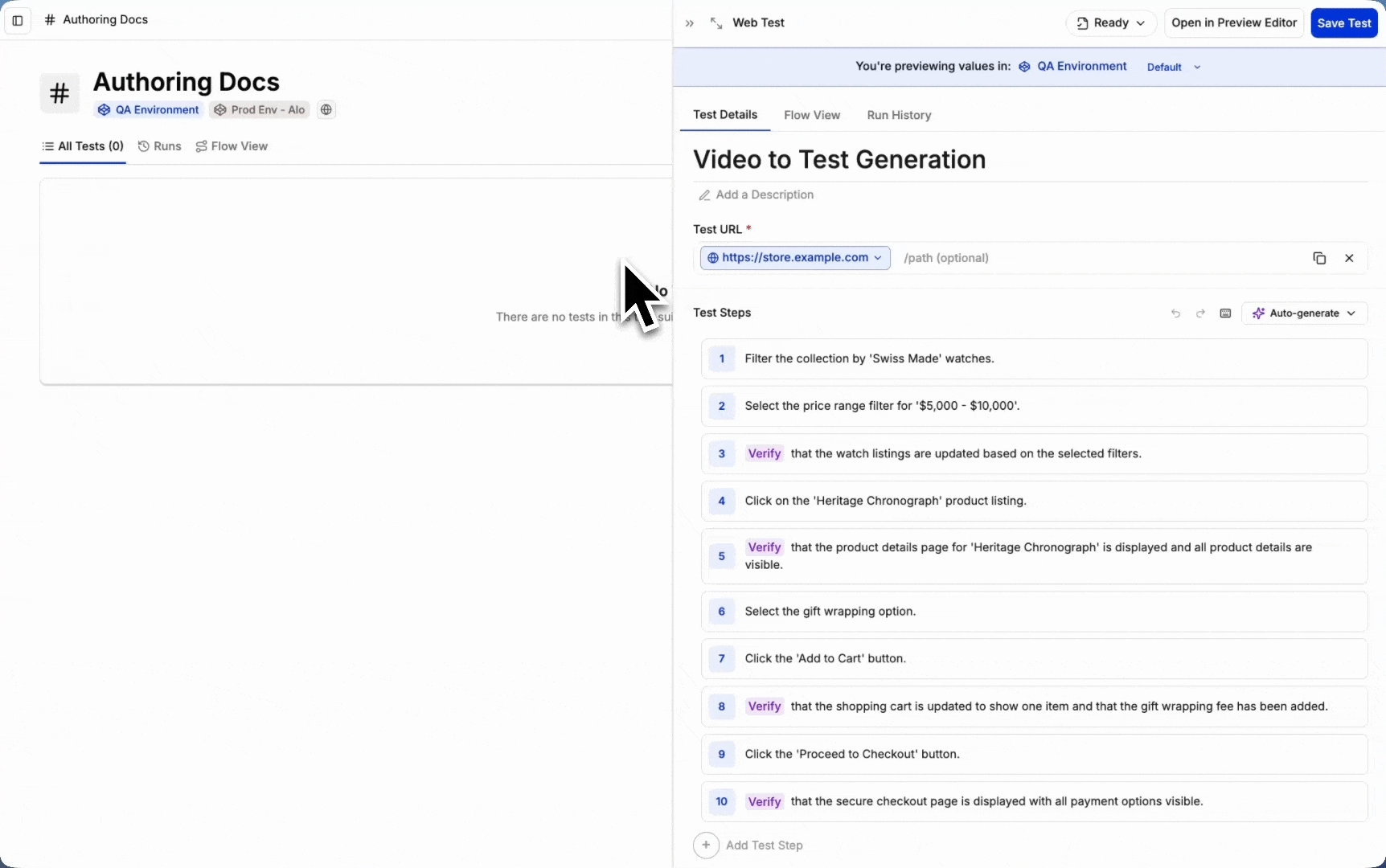Click the Prod Env - Alo tag
1386x868 pixels.
tap(260, 110)
